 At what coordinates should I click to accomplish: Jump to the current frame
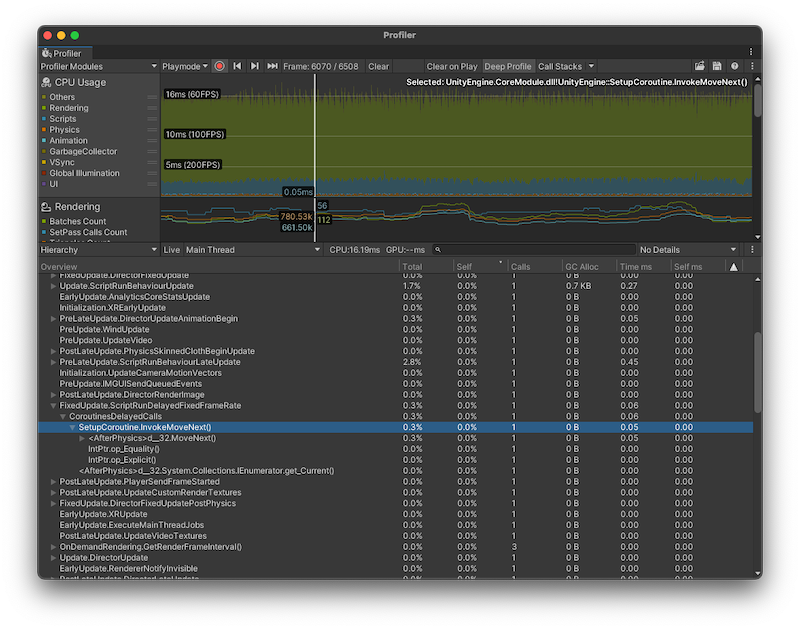pos(272,65)
